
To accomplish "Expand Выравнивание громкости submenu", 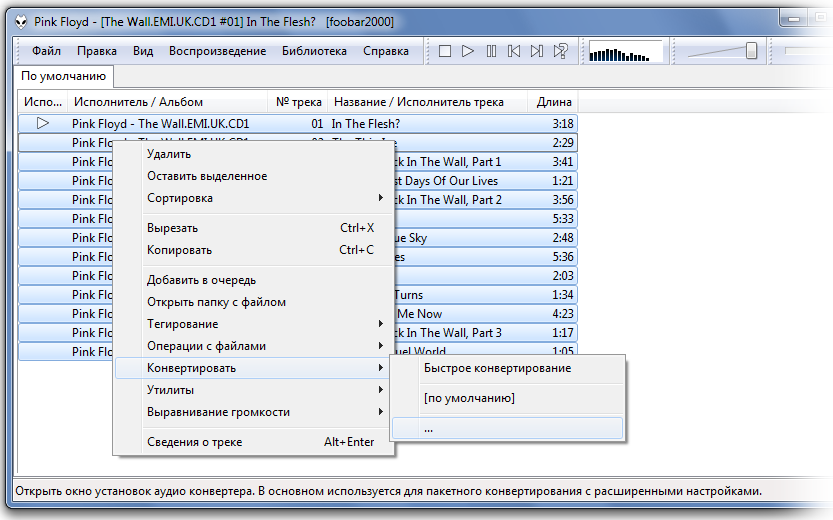I will pyautogui.click(x=254, y=412).
